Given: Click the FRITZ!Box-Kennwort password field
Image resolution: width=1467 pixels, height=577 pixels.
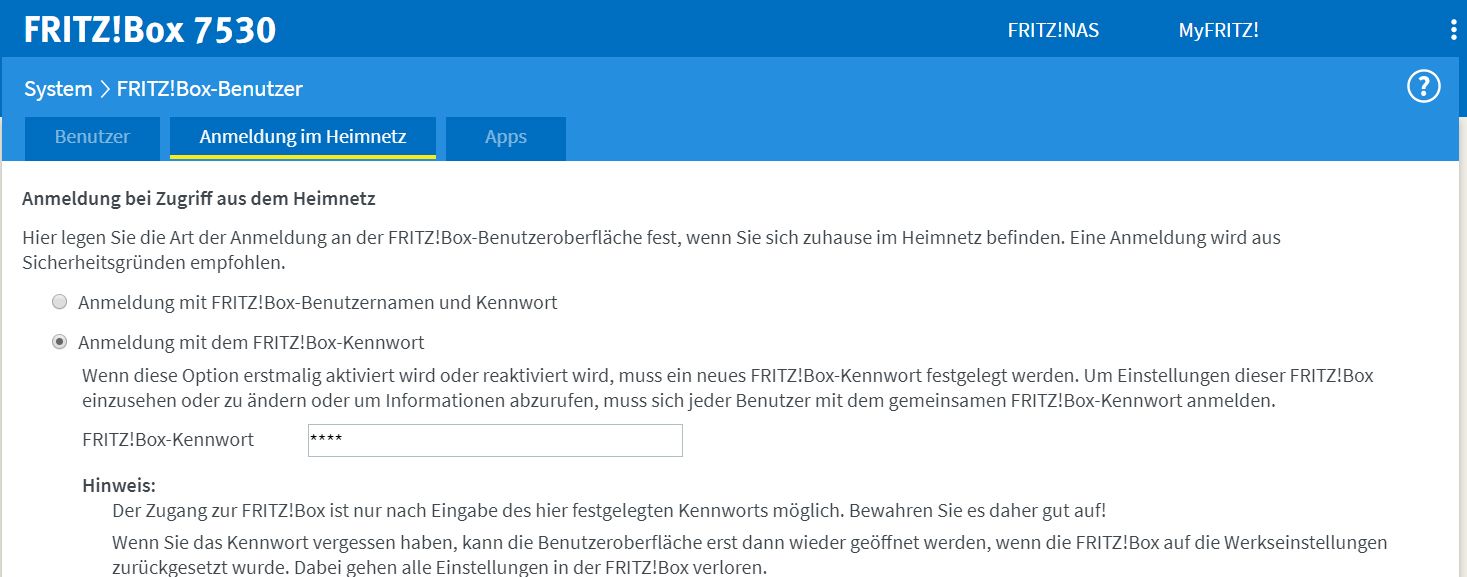Looking at the screenshot, I should click(x=495, y=440).
